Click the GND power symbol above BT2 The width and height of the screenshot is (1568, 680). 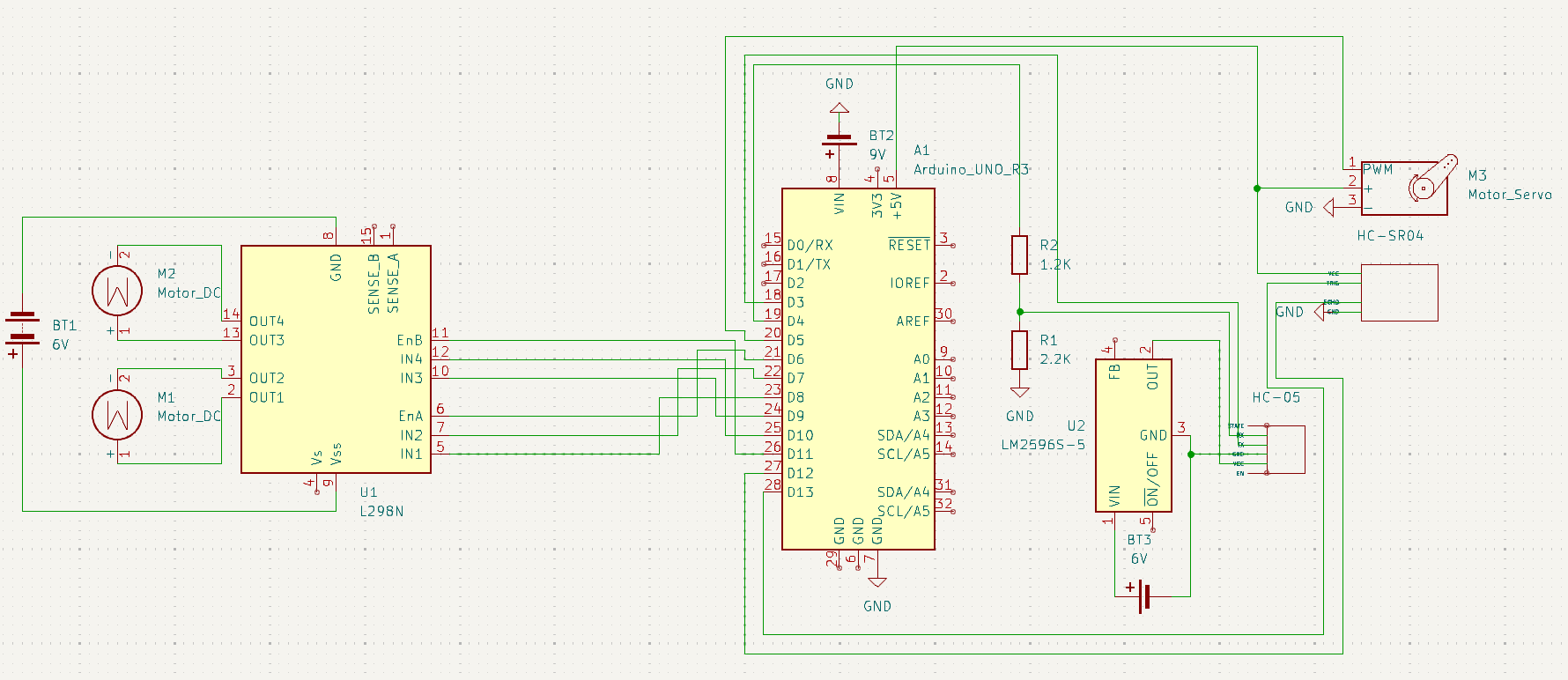point(839,107)
